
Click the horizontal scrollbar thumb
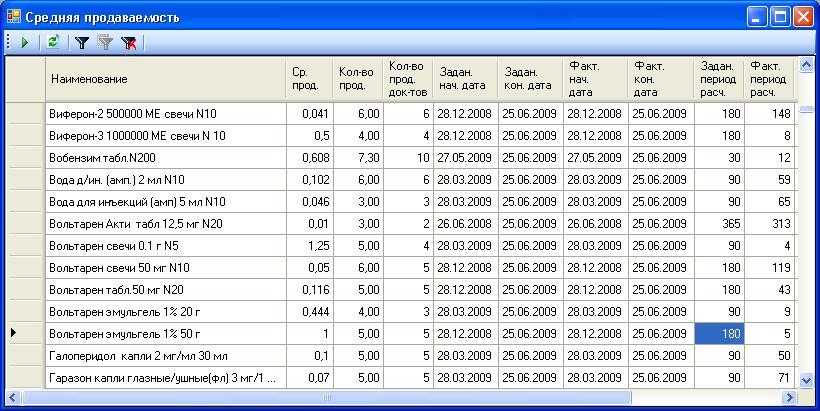point(325,398)
